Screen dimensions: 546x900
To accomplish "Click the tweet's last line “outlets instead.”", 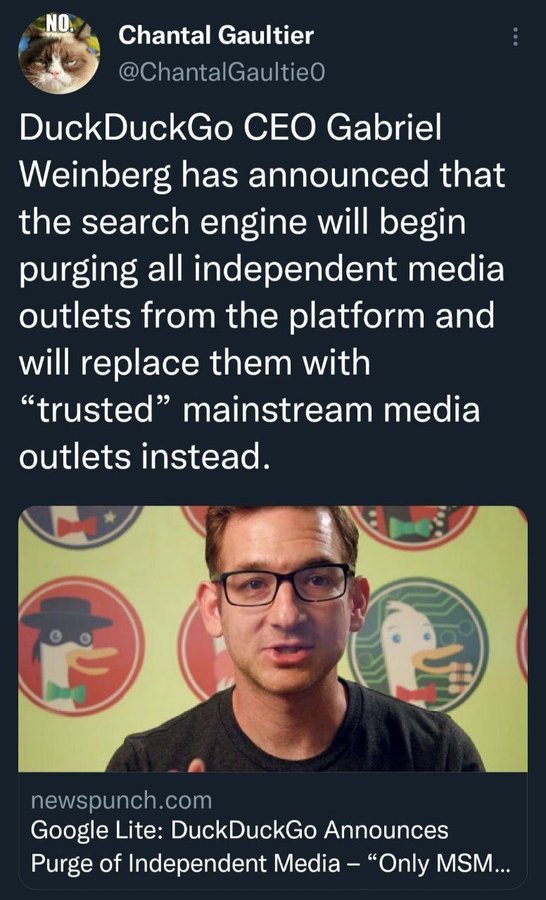I will [144, 457].
